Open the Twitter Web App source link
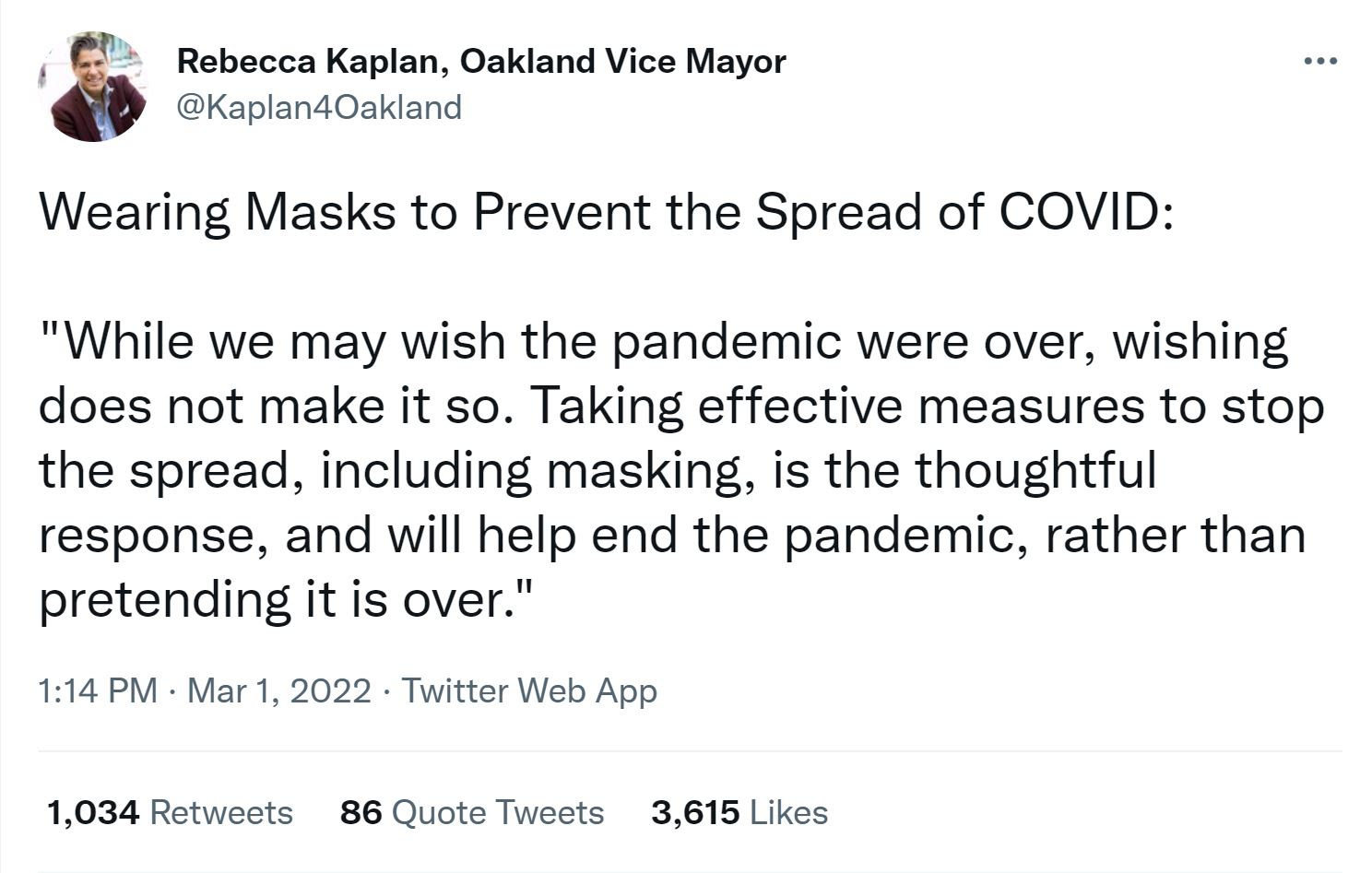 point(529,690)
